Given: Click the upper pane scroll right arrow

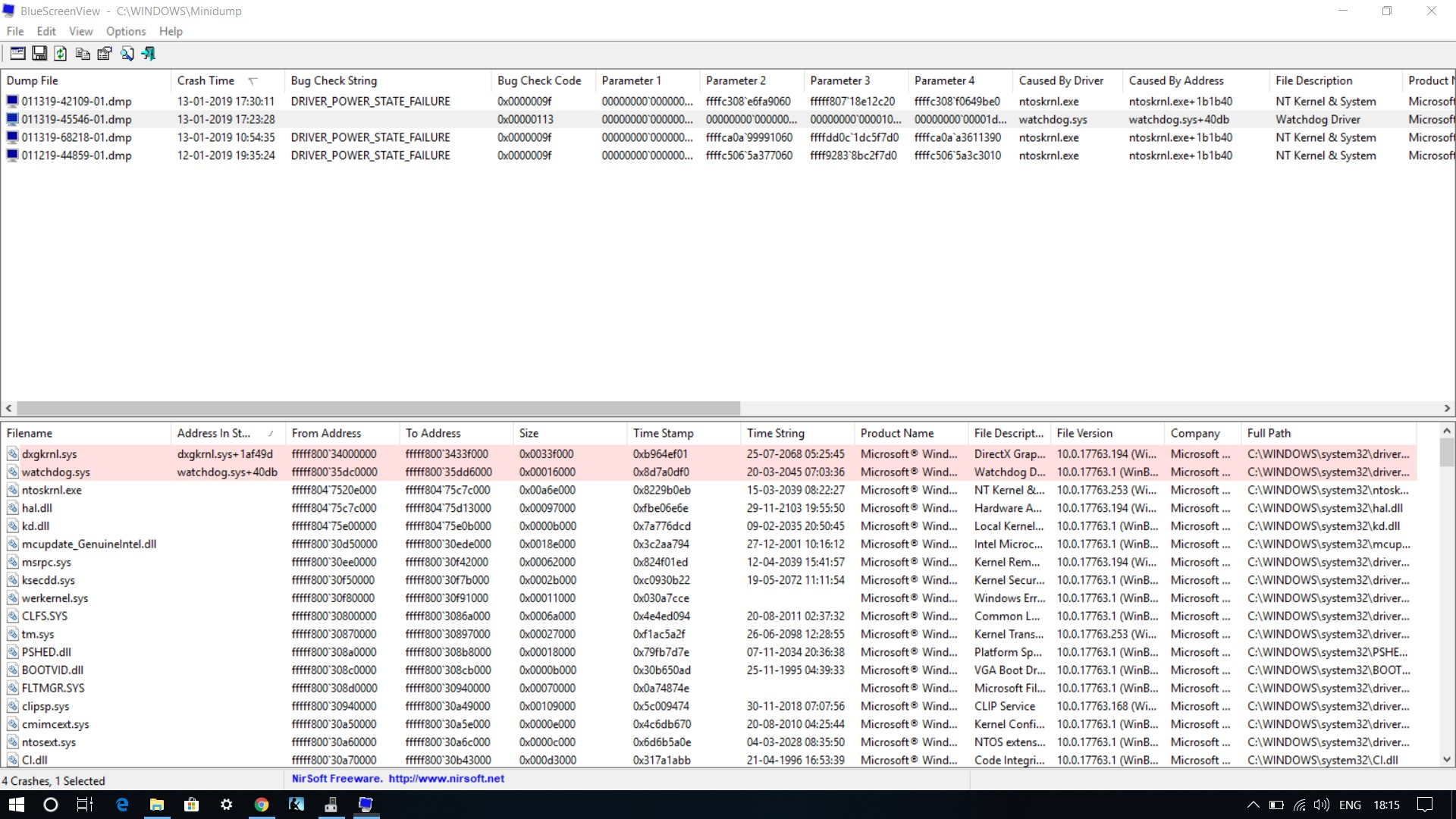Looking at the screenshot, I should [1447, 408].
